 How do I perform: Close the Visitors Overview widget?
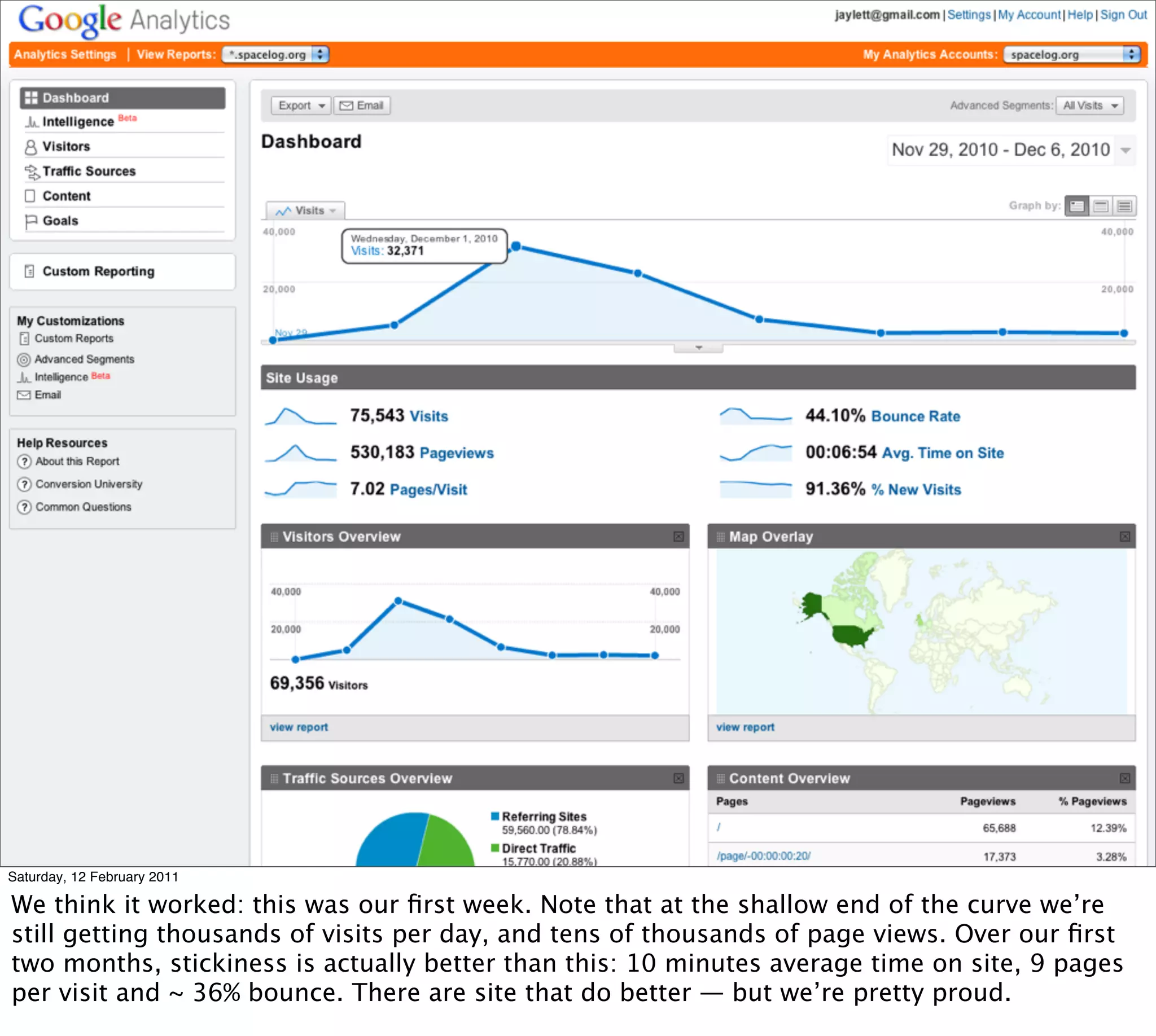(x=678, y=537)
